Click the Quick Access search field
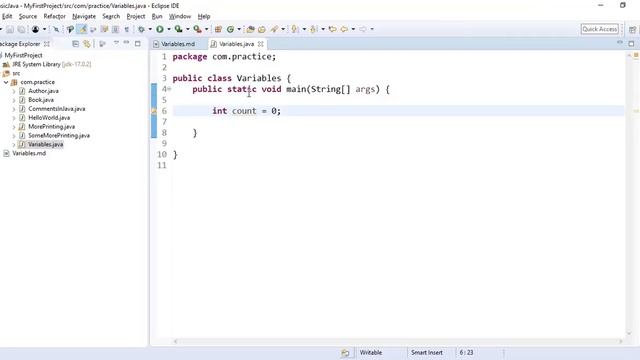 pyautogui.click(x=600, y=29)
